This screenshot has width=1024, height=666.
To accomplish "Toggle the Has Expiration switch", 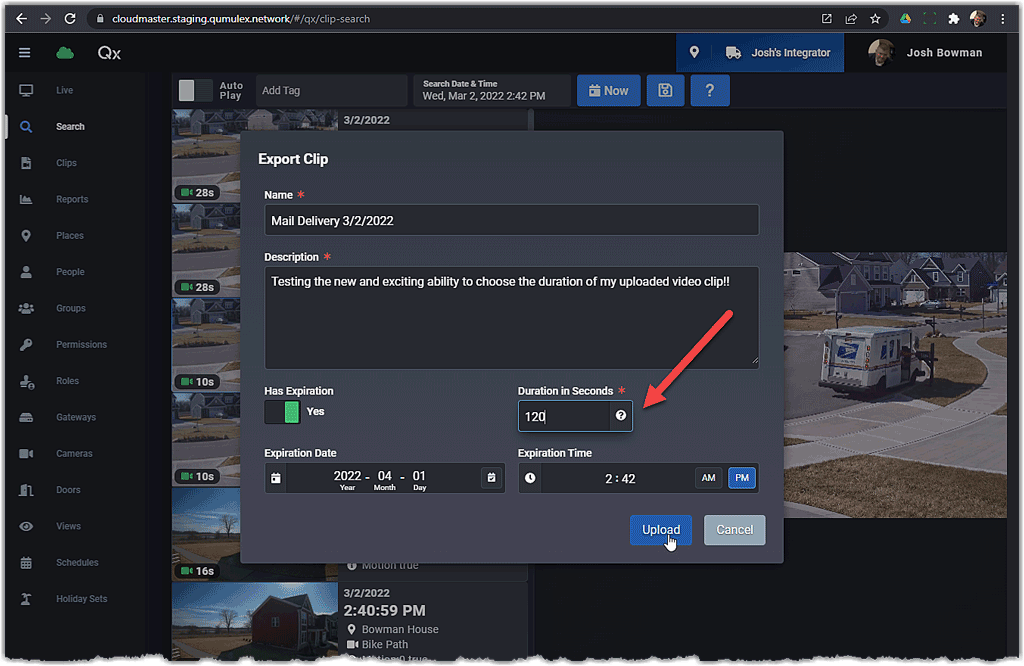I will pos(282,412).
